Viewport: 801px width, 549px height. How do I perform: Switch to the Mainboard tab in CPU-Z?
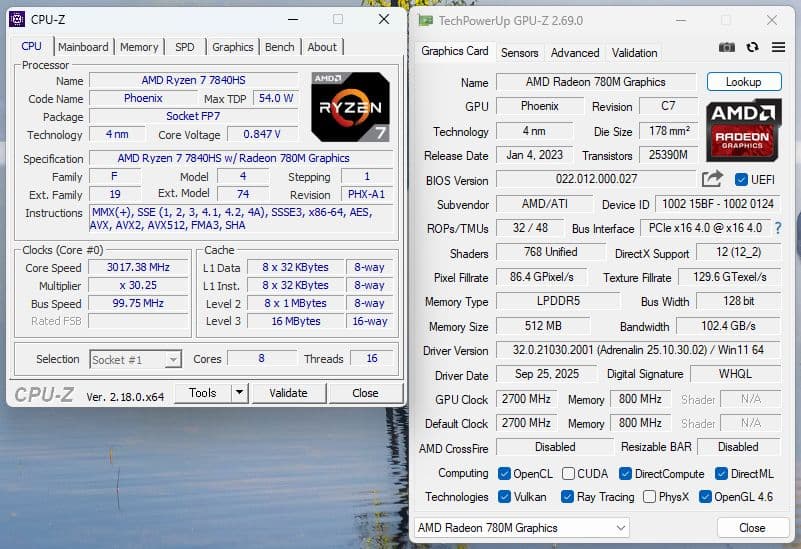tap(83, 47)
